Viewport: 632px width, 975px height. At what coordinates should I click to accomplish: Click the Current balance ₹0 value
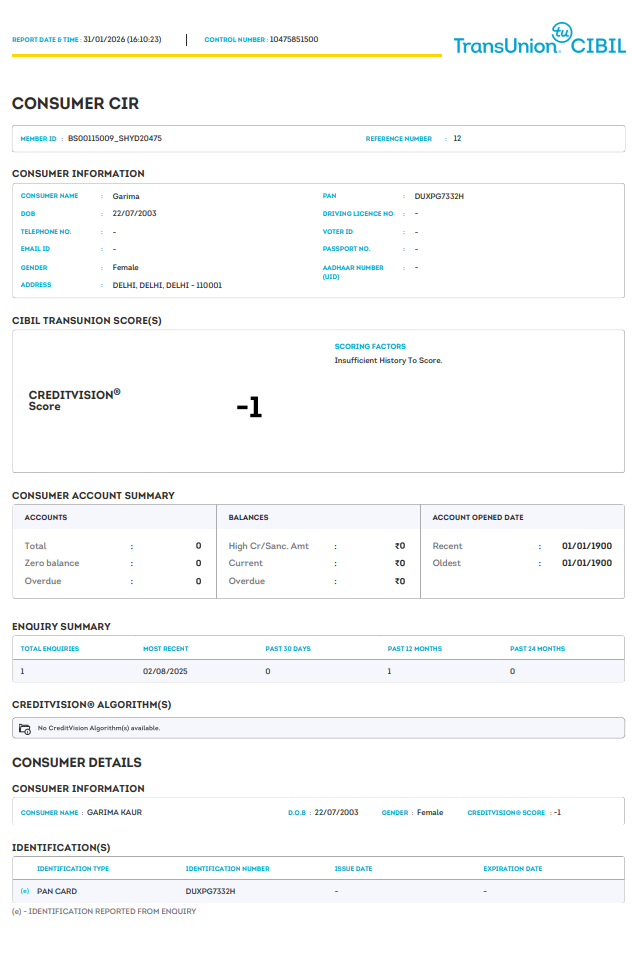pyautogui.click(x=400, y=563)
